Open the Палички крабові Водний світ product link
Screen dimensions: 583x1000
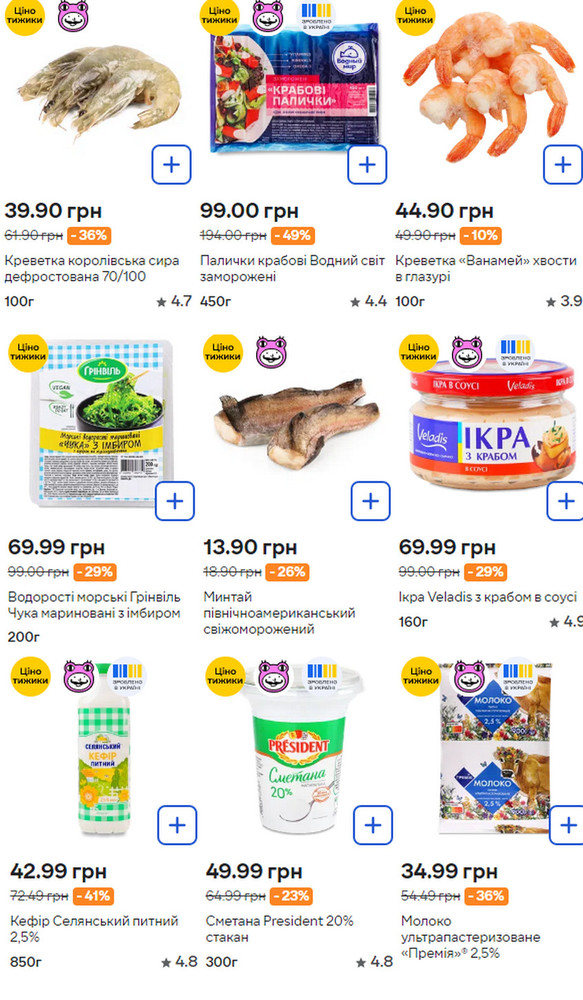(x=293, y=268)
